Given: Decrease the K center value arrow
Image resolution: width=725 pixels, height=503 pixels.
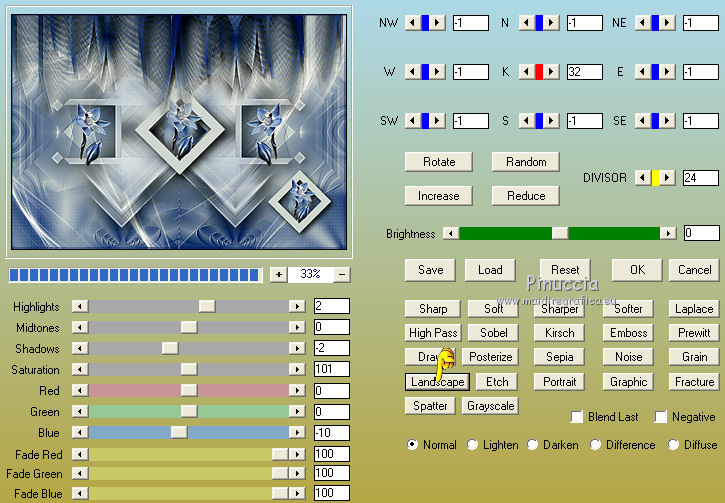Looking at the screenshot, I should pos(527,72).
